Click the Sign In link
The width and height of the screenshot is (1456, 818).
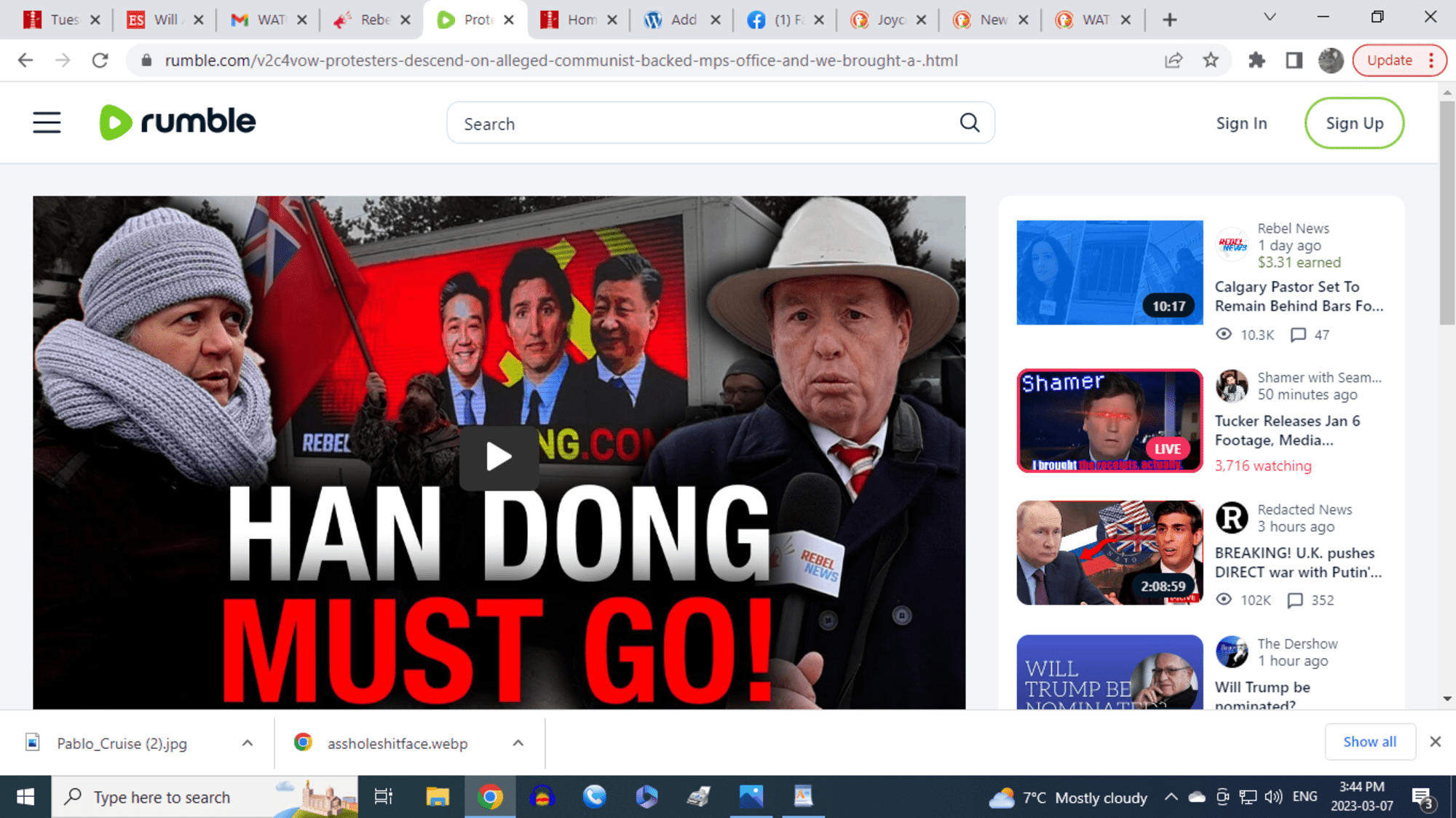point(1241,123)
